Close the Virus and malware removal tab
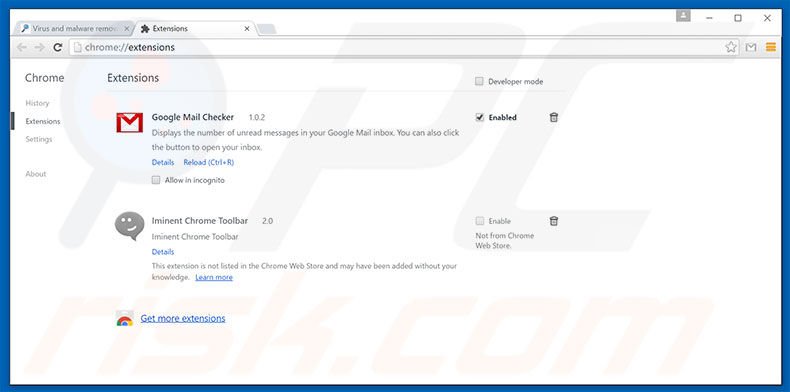The image size is (790, 392). 126,29
